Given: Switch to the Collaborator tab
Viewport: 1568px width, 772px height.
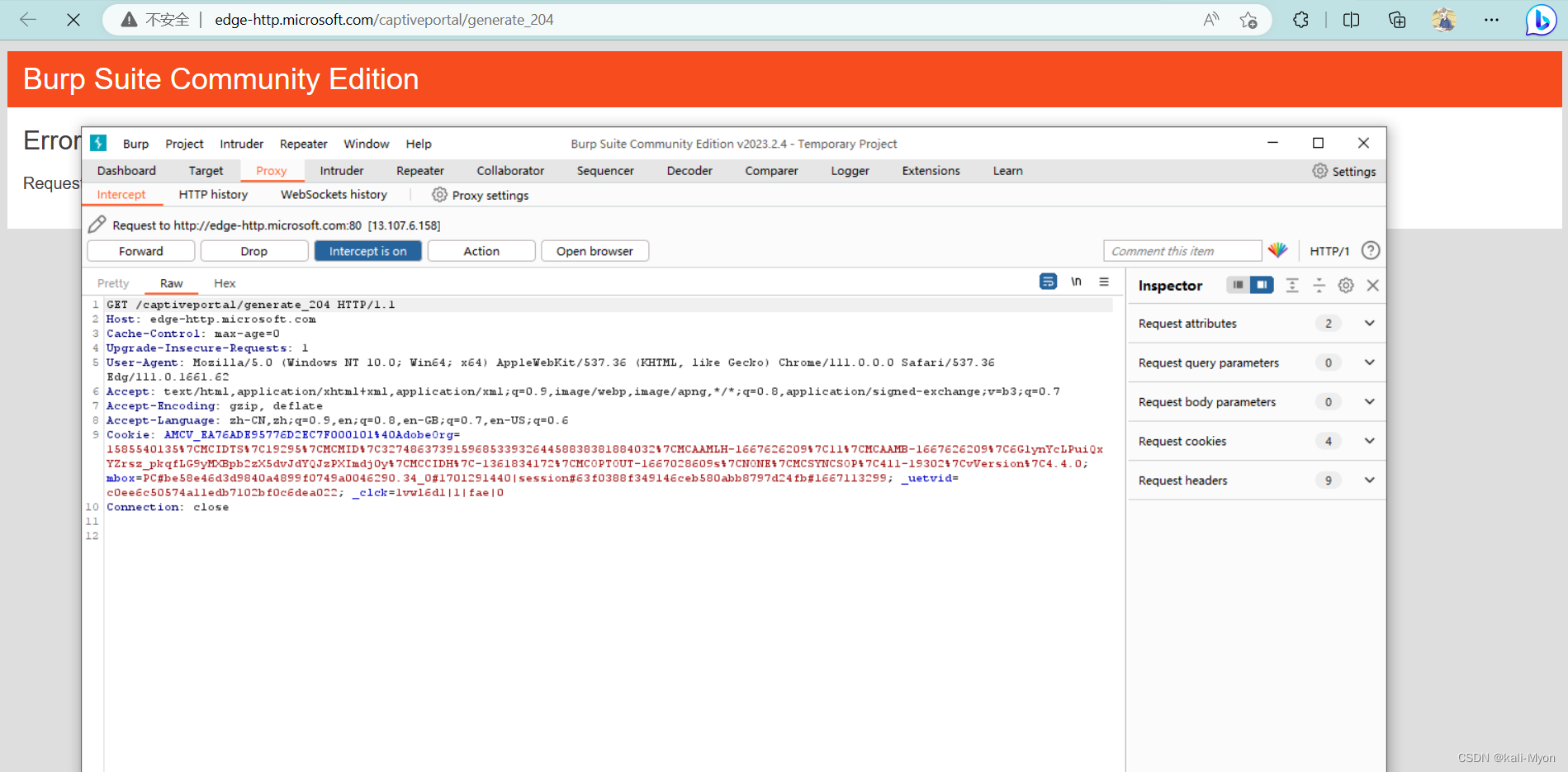Looking at the screenshot, I should [x=510, y=171].
